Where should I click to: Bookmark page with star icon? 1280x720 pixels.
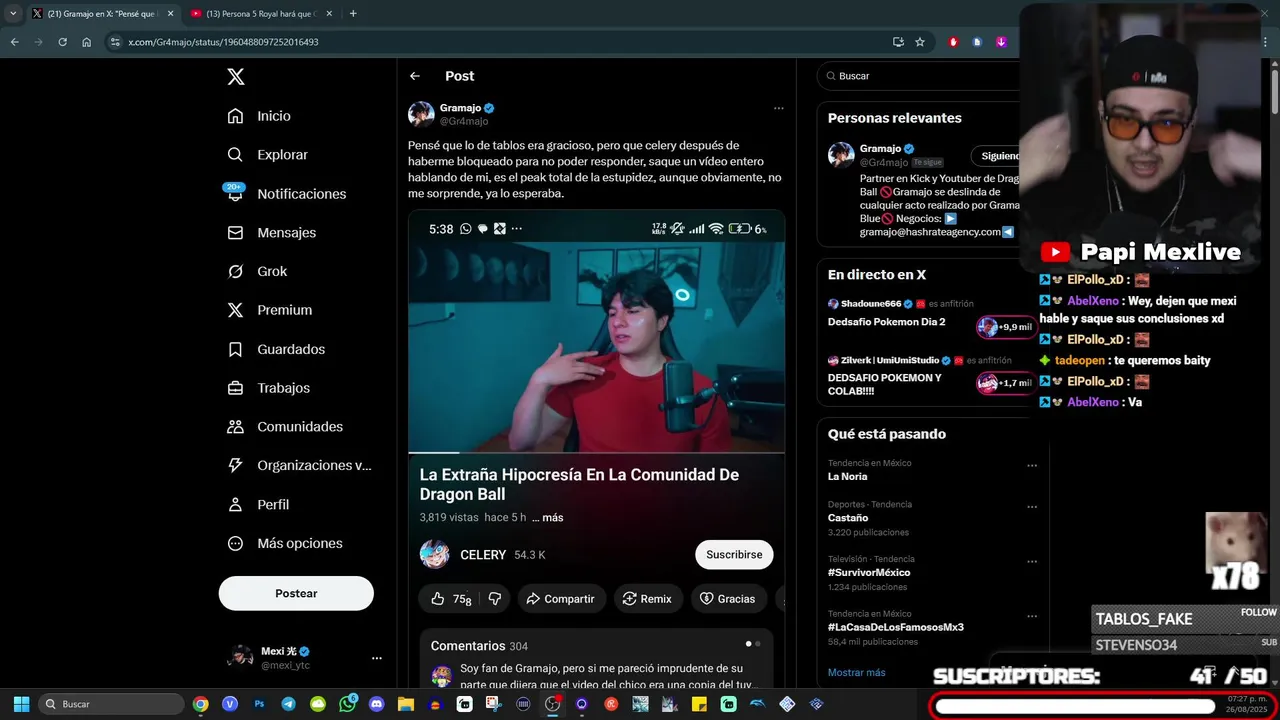[x=920, y=42]
